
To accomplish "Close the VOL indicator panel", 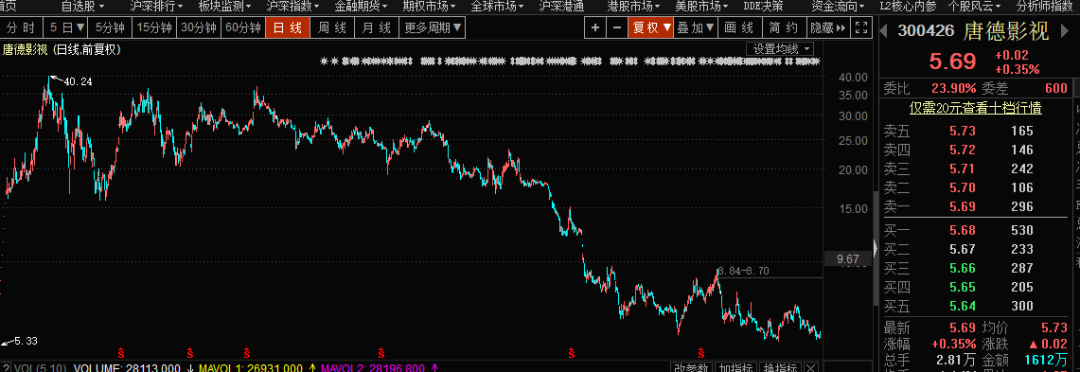I will coord(811,368).
